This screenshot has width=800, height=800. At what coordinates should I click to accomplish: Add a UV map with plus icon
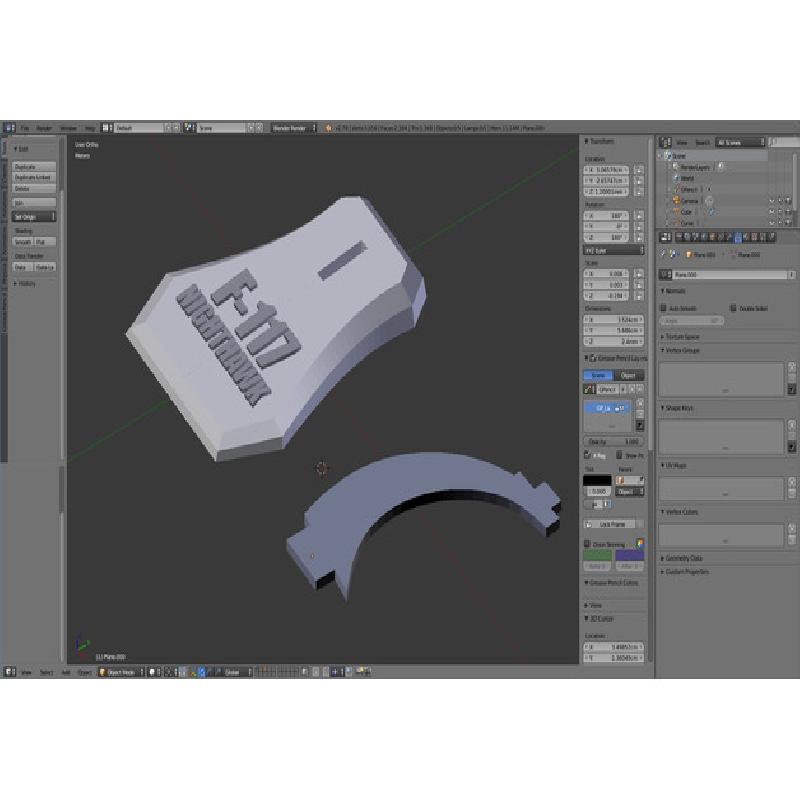point(791,482)
